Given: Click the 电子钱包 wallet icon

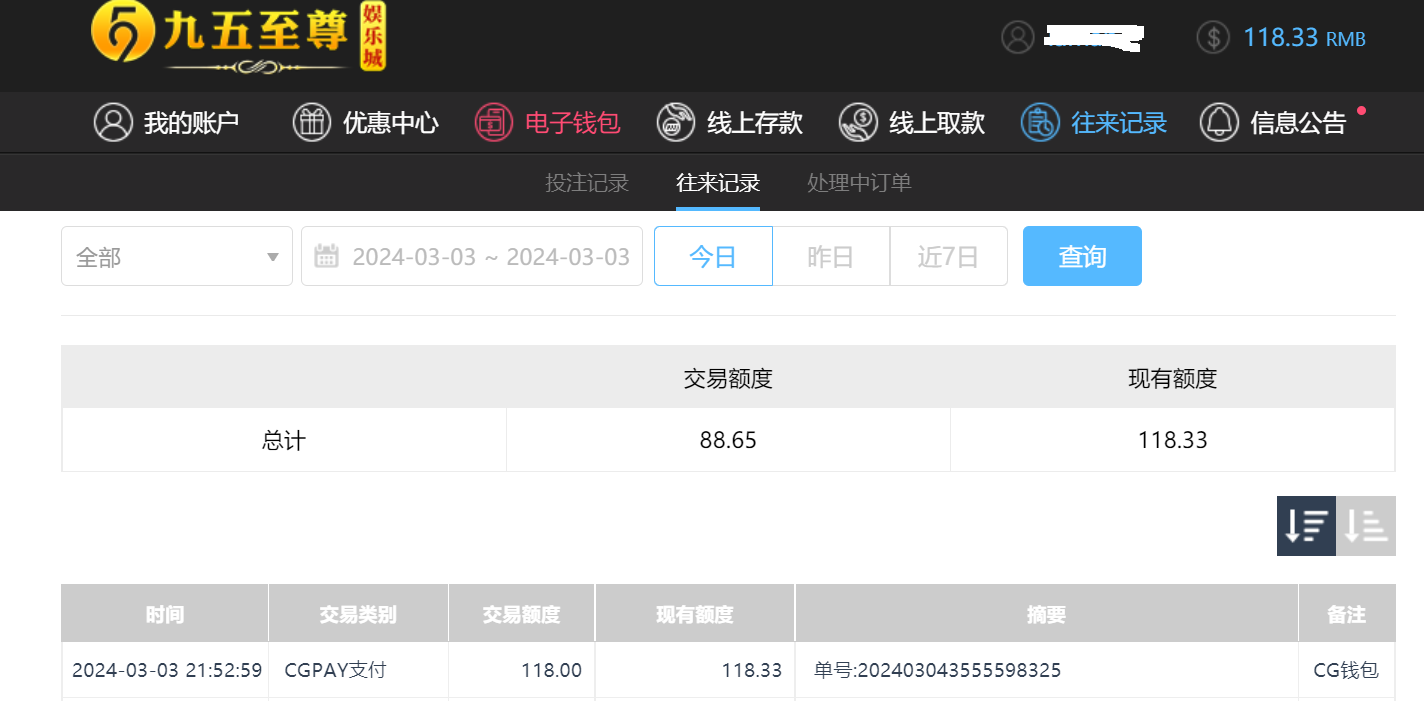Looking at the screenshot, I should pos(494,122).
